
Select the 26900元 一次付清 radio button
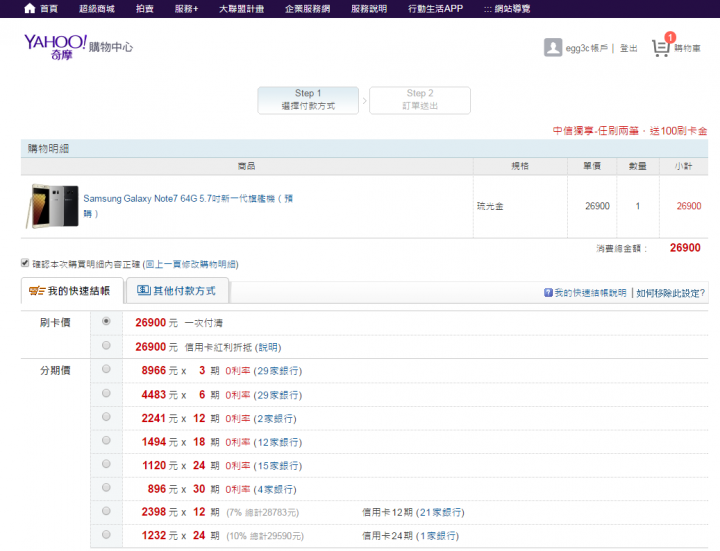coord(106,322)
